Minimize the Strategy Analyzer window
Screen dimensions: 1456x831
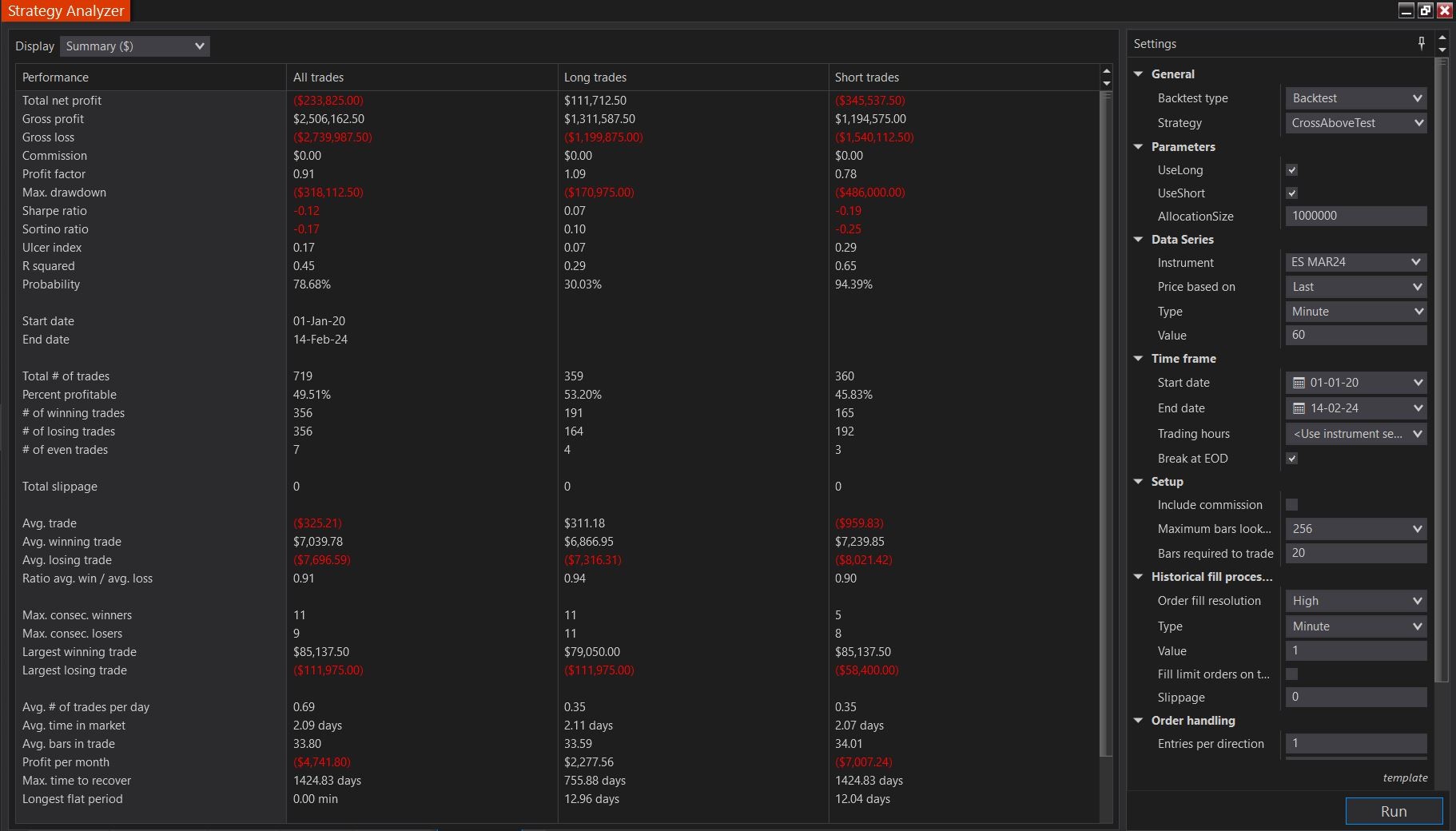coord(1406,10)
